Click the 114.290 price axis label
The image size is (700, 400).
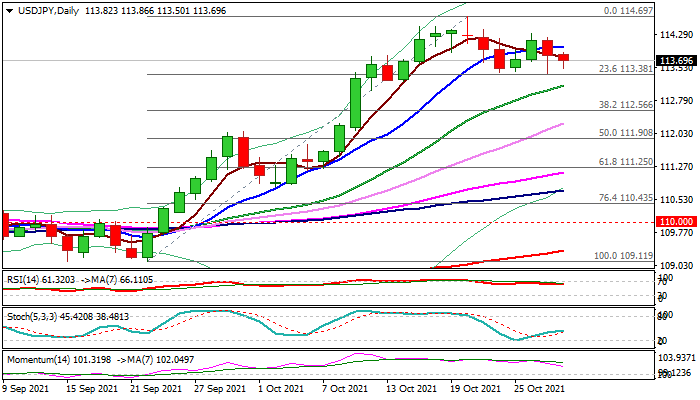pos(677,34)
